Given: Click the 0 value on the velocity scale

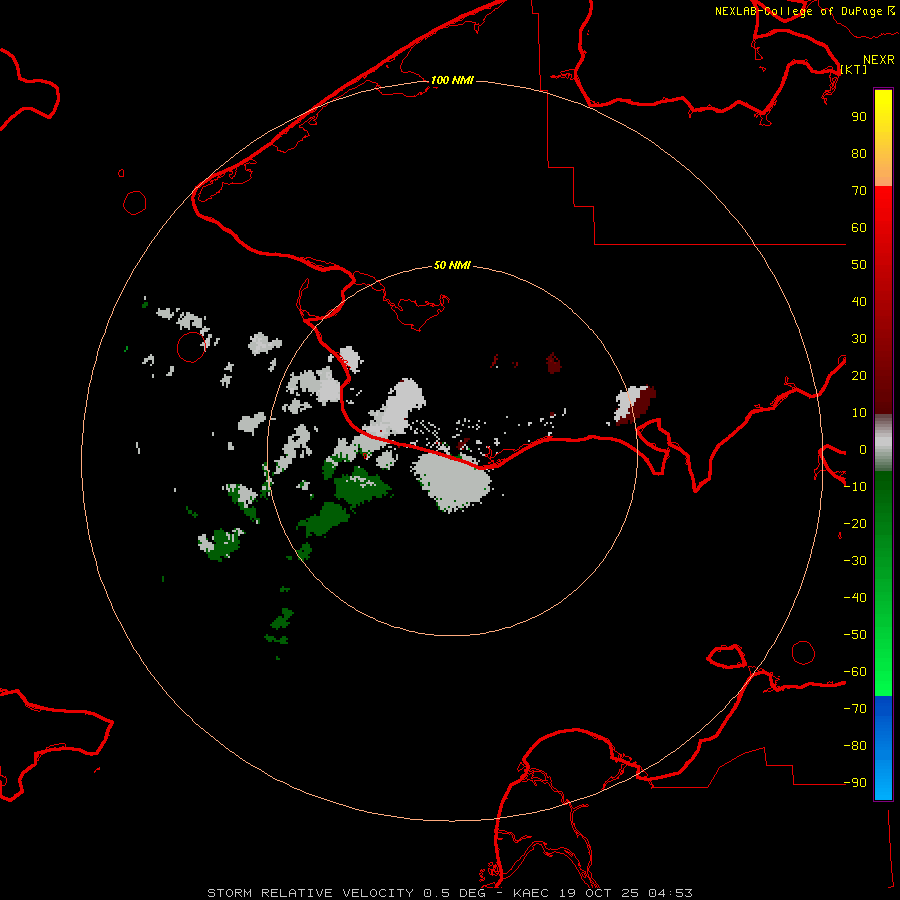Looking at the screenshot, I should coord(863,450).
